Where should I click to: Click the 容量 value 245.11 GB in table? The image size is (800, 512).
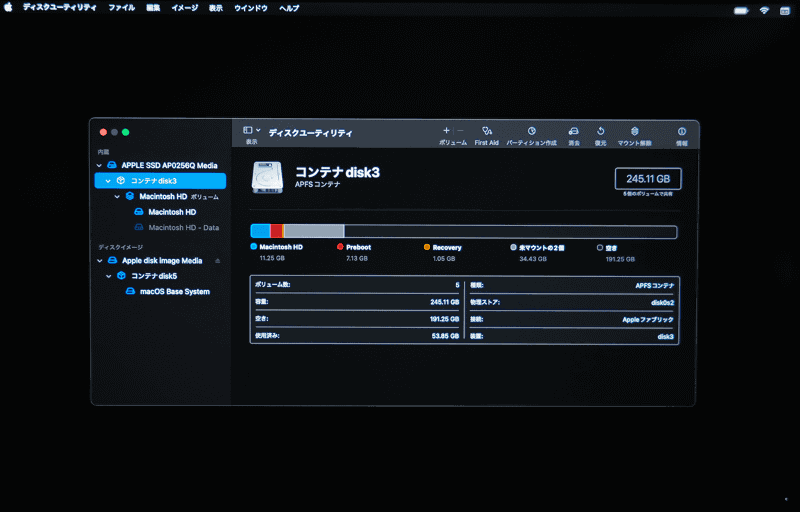click(444, 302)
